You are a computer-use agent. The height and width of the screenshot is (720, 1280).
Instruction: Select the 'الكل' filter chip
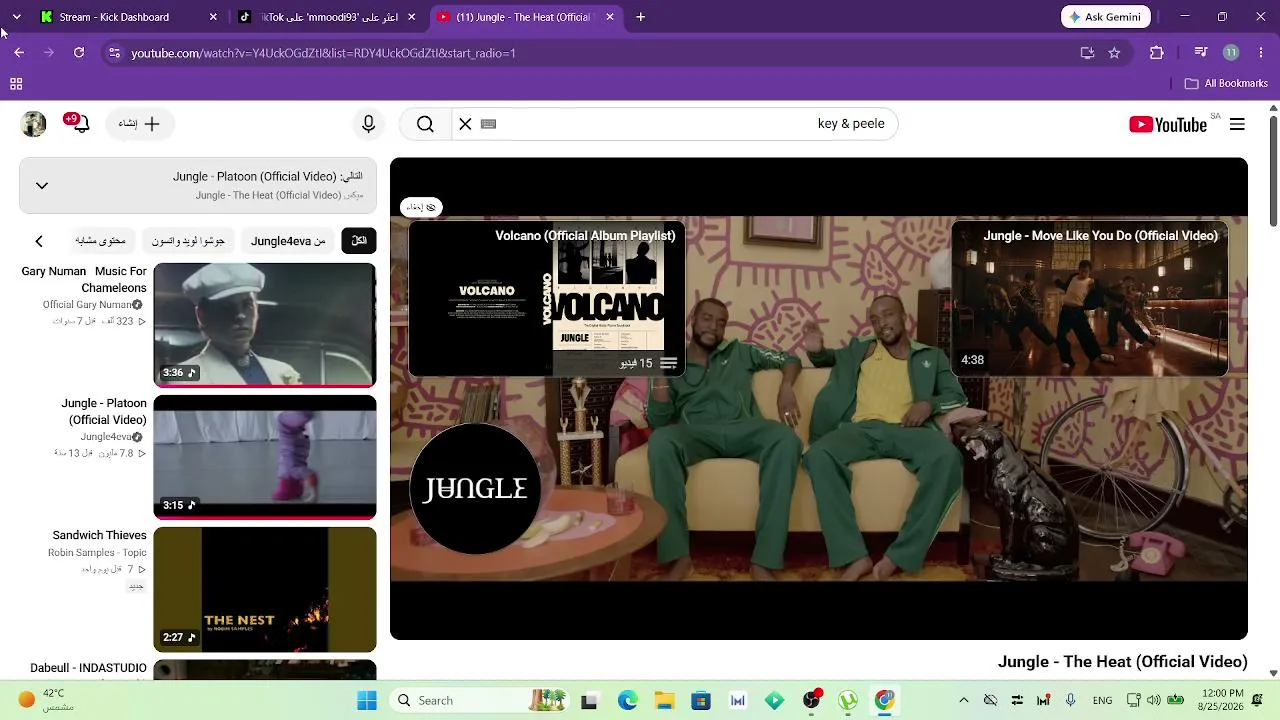pos(359,241)
